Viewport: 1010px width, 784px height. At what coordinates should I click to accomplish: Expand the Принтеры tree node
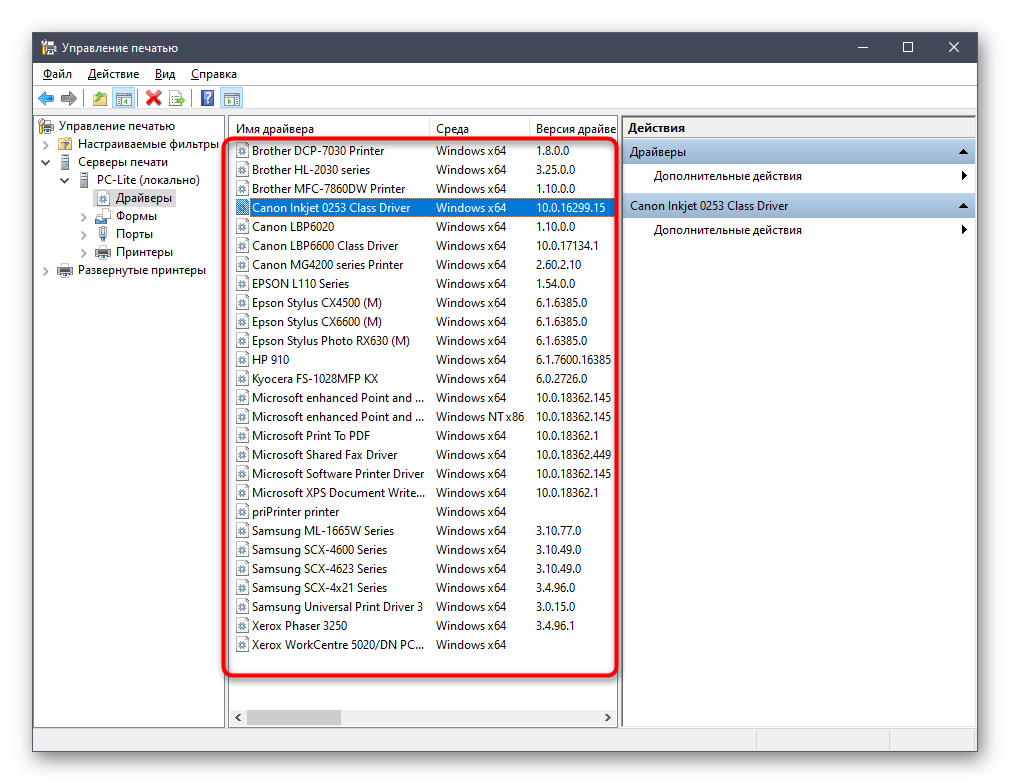[83, 252]
